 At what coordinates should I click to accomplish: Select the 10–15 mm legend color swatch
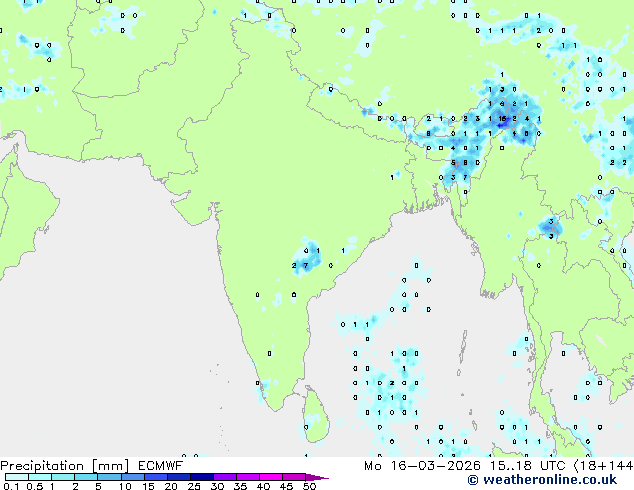point(132,477)
